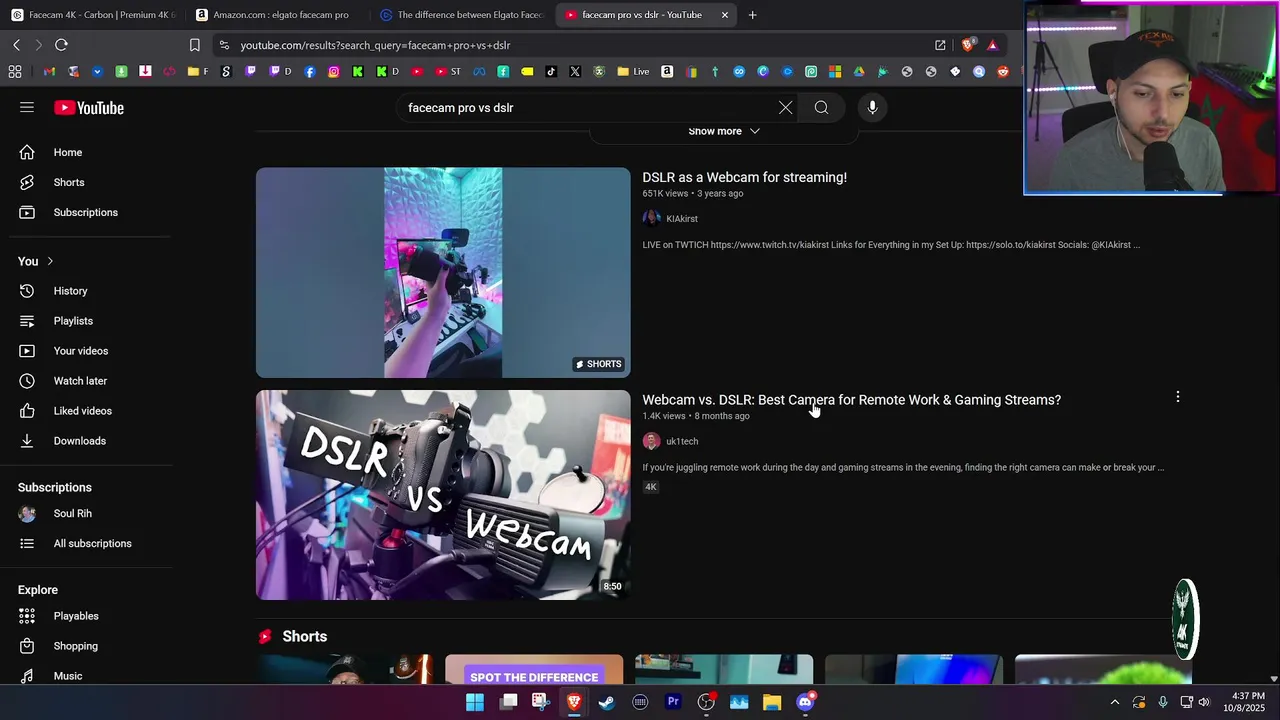
Task: Open Your videos in sidebar
Action: (90, 351)
